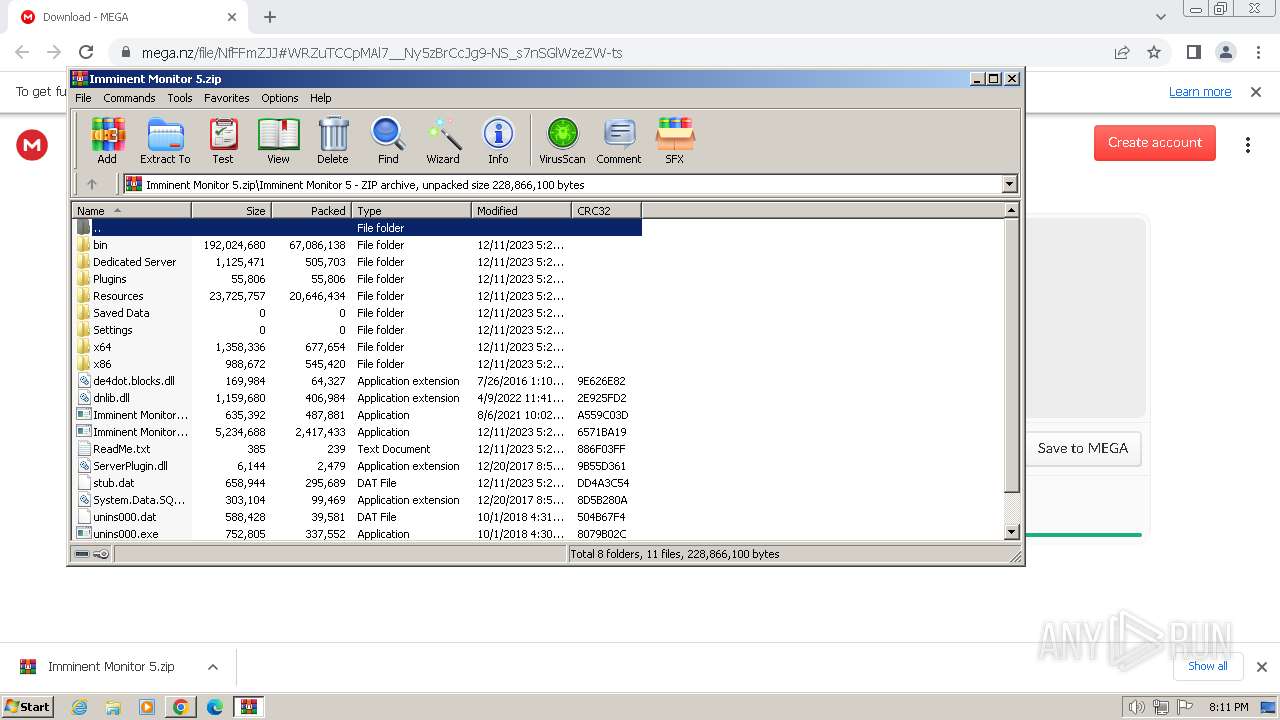Open the File menu in WinRAR

(83, 98)
